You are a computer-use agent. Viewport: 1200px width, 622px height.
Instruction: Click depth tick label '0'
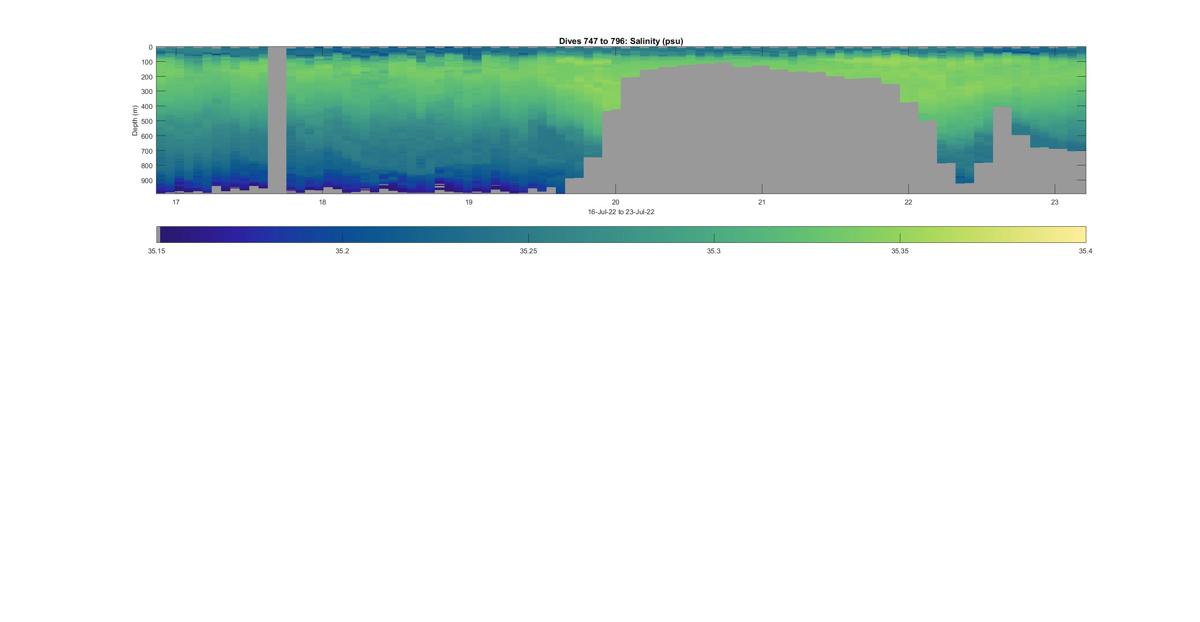(150, 47)
